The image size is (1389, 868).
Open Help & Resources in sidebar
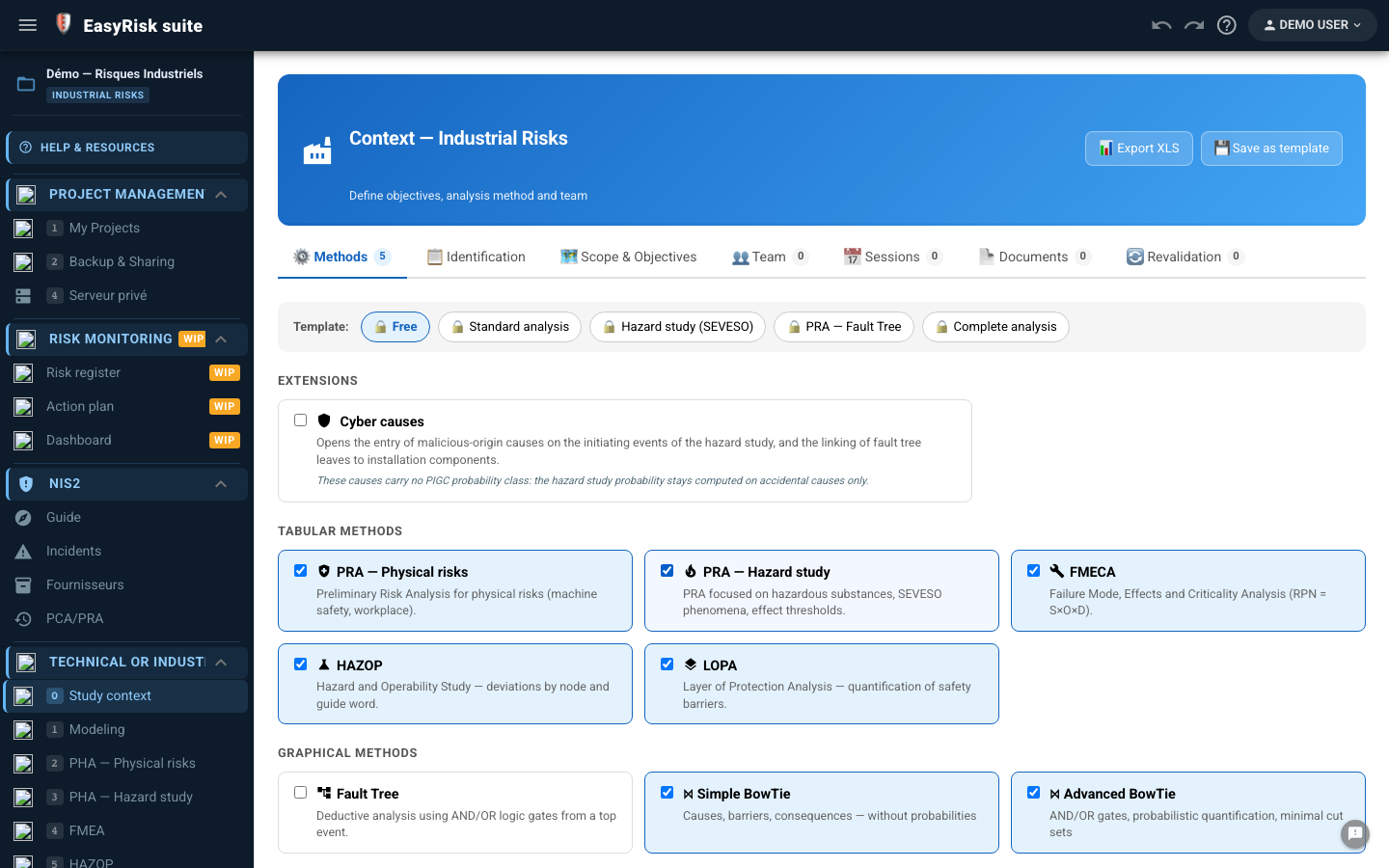[x=126, y=148]
